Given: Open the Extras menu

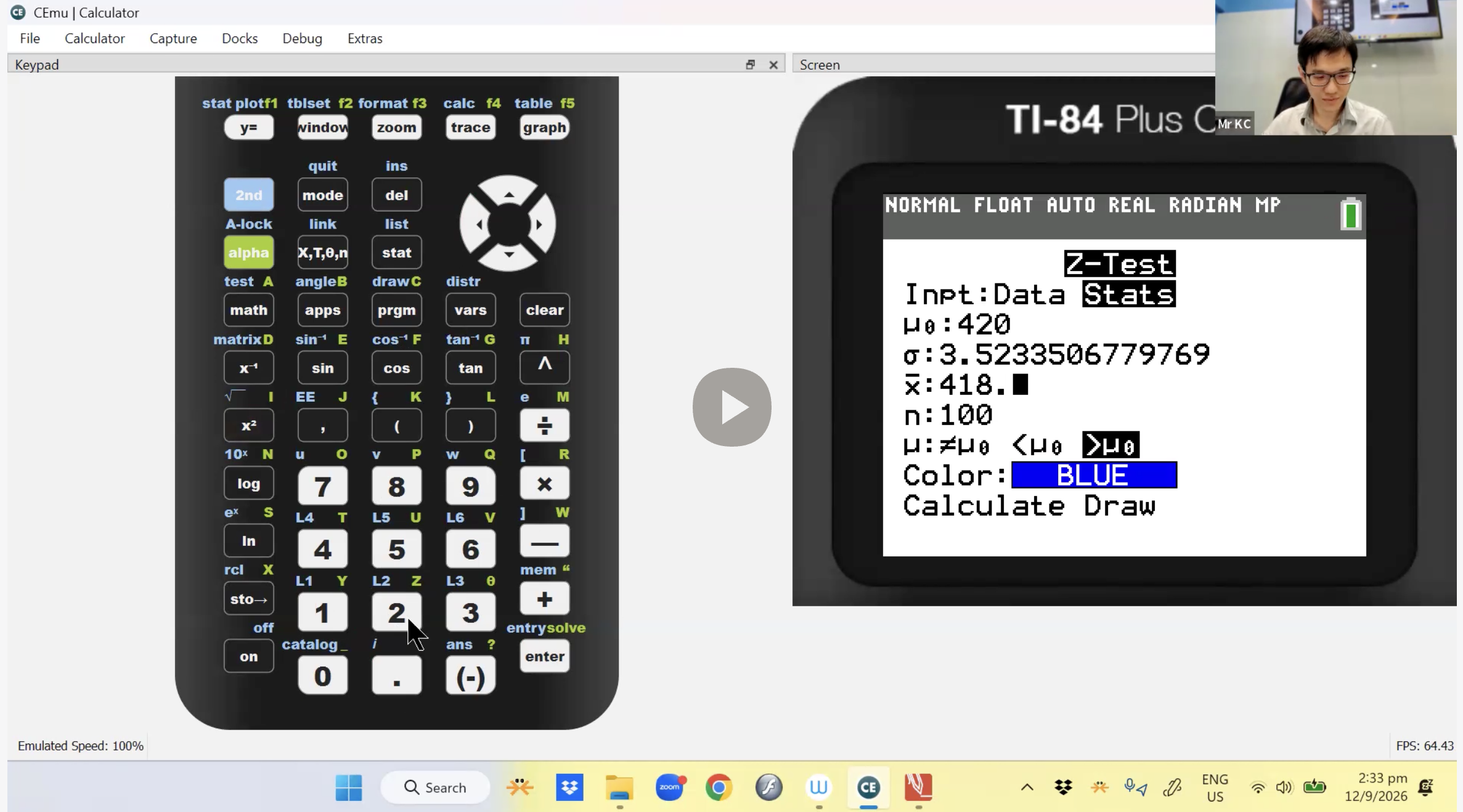Looking at the screenshot, I should (365, 38).
